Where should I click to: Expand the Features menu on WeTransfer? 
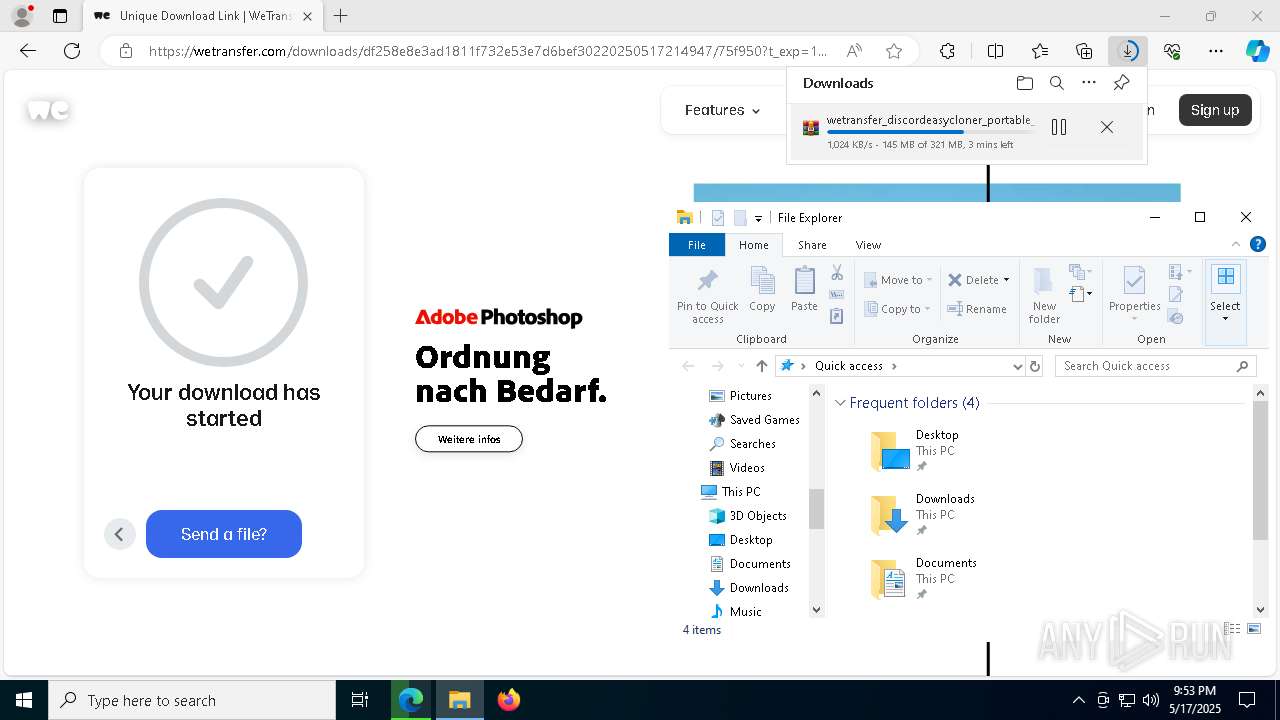tap(722, 110)
